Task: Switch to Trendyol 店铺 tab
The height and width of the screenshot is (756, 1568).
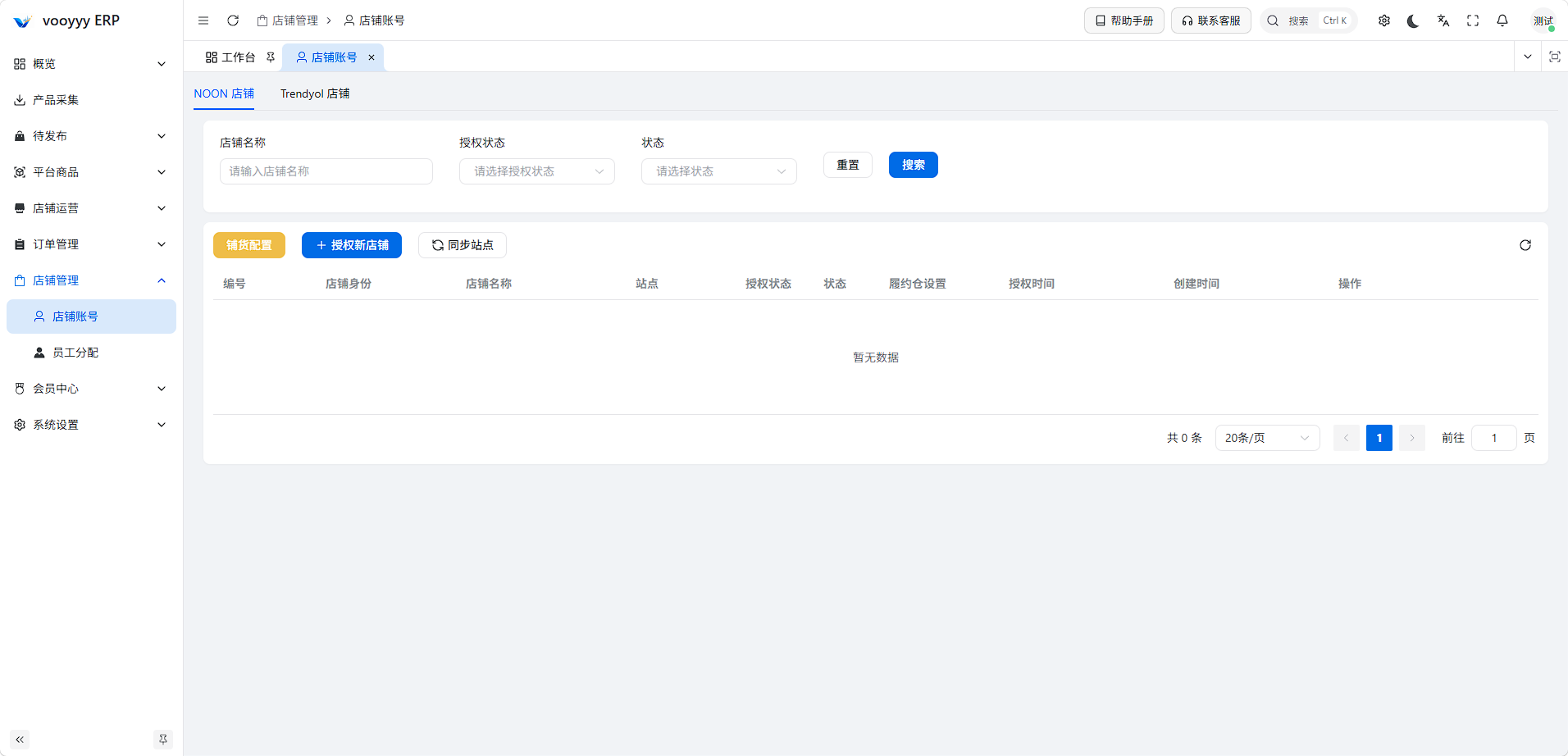Action: (x=315, y=93)
